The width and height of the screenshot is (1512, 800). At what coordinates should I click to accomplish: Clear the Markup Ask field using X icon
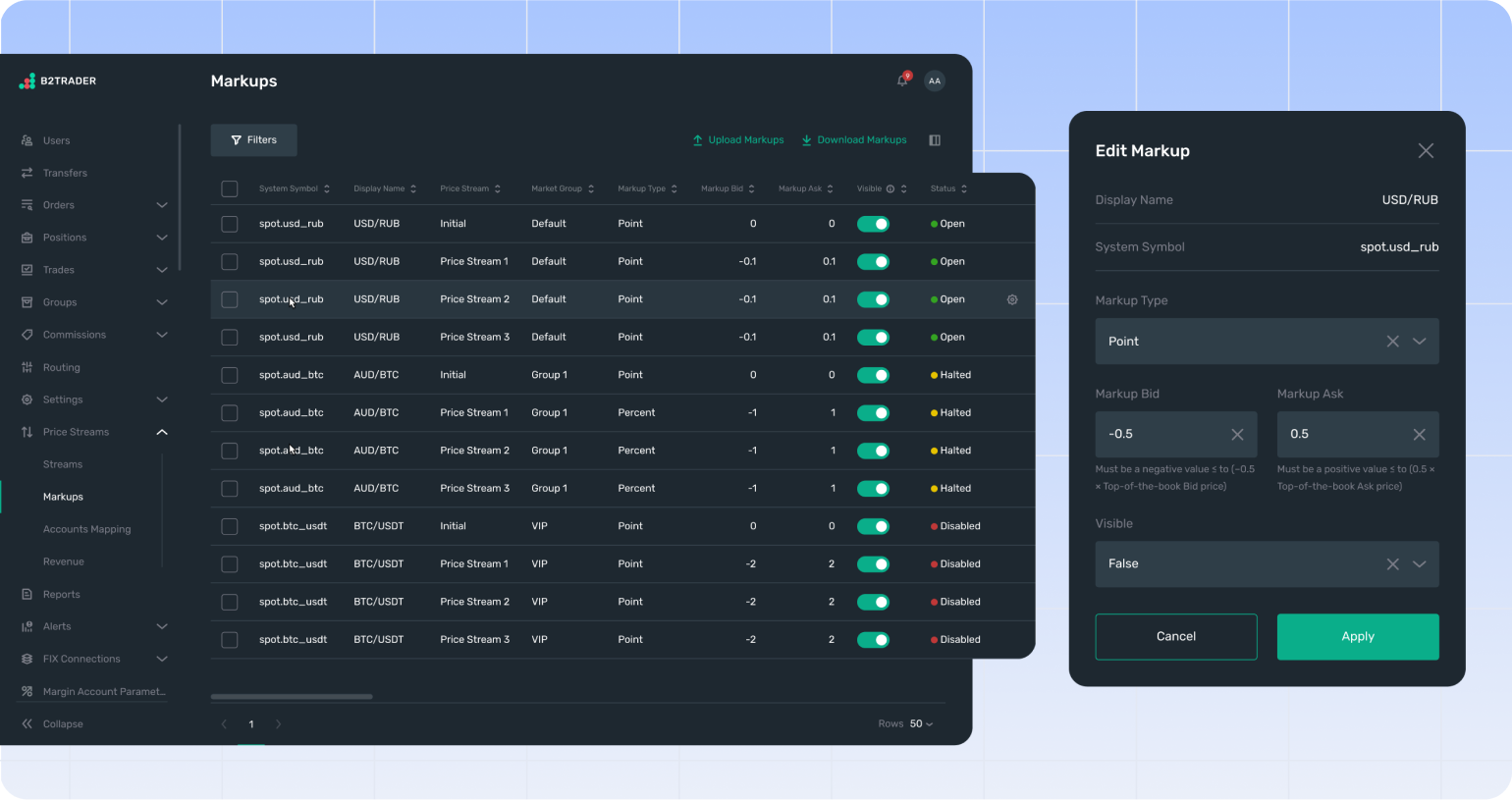tap(1419, 434)
